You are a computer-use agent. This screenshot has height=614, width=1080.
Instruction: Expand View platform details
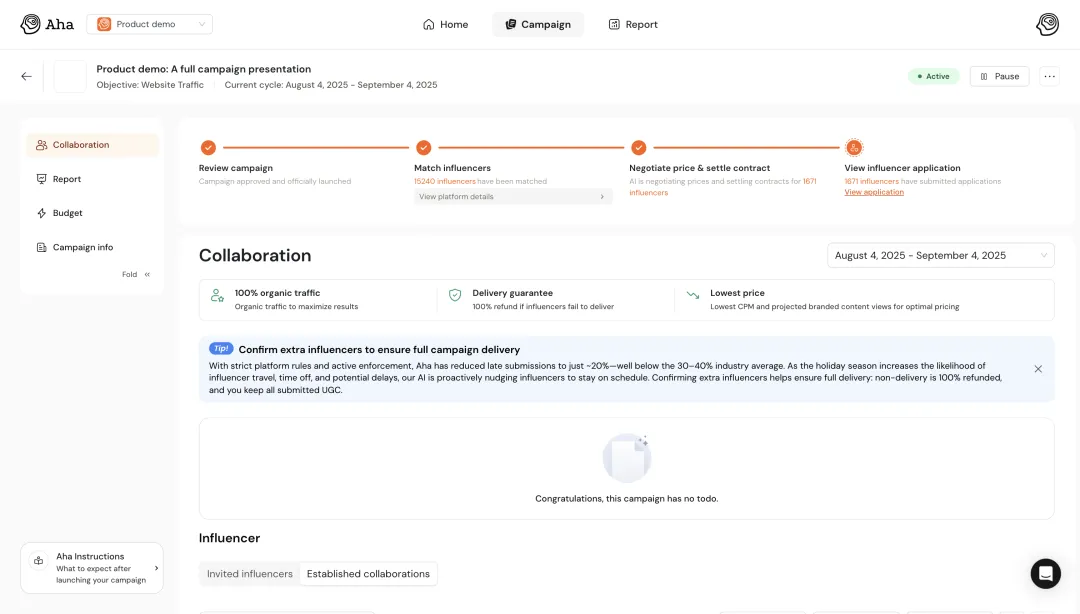point(512,197)
